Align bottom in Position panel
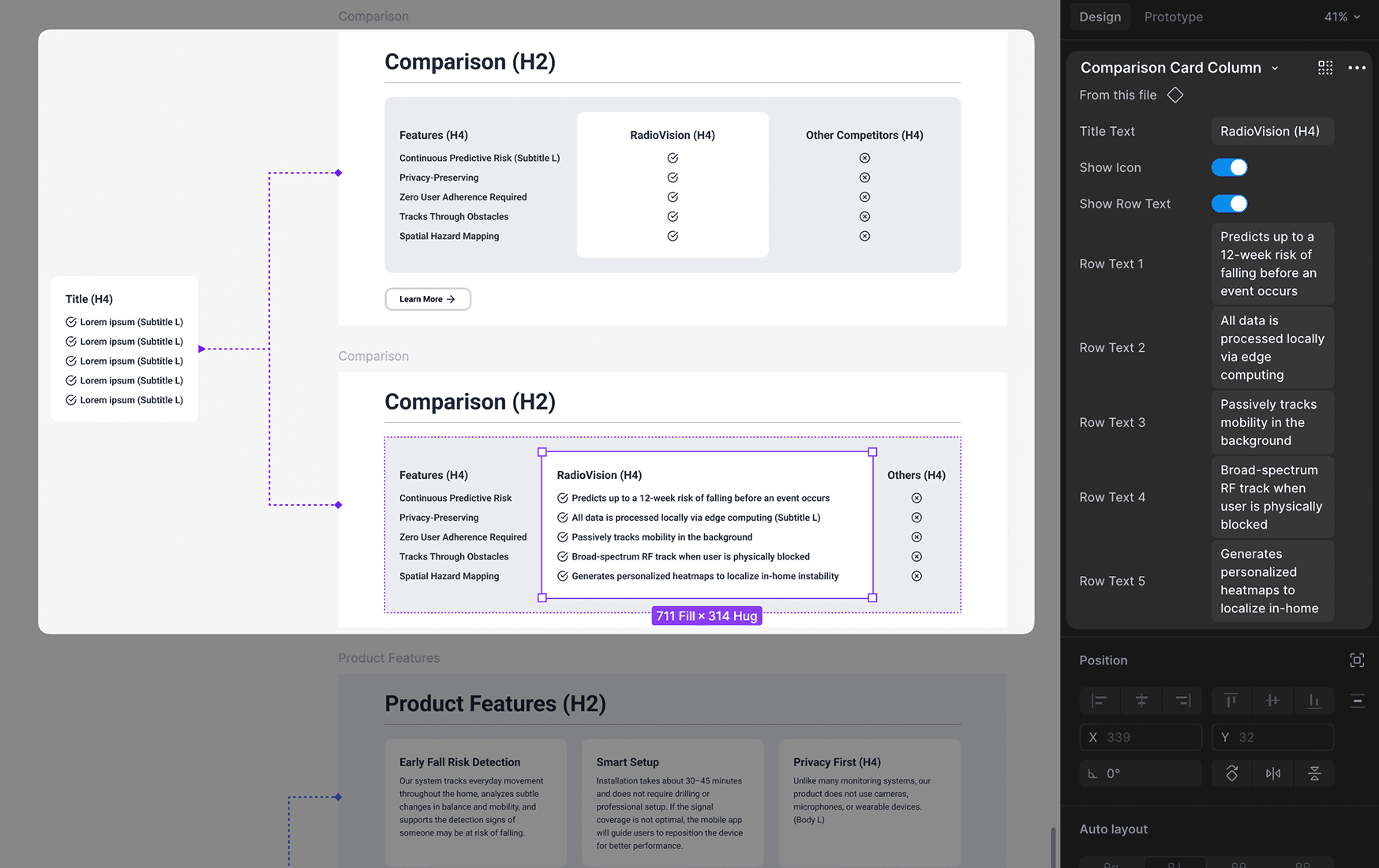 coord(1313,701)
